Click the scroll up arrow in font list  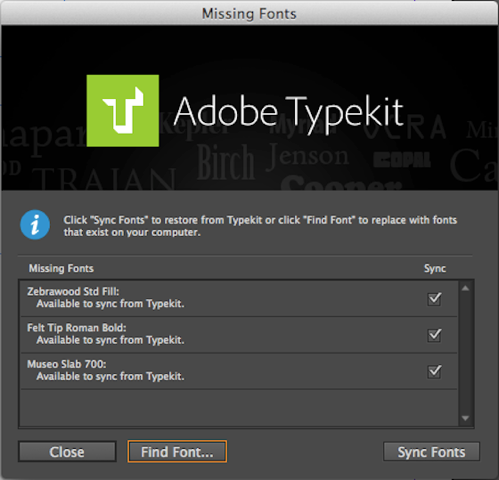(465, 288)
